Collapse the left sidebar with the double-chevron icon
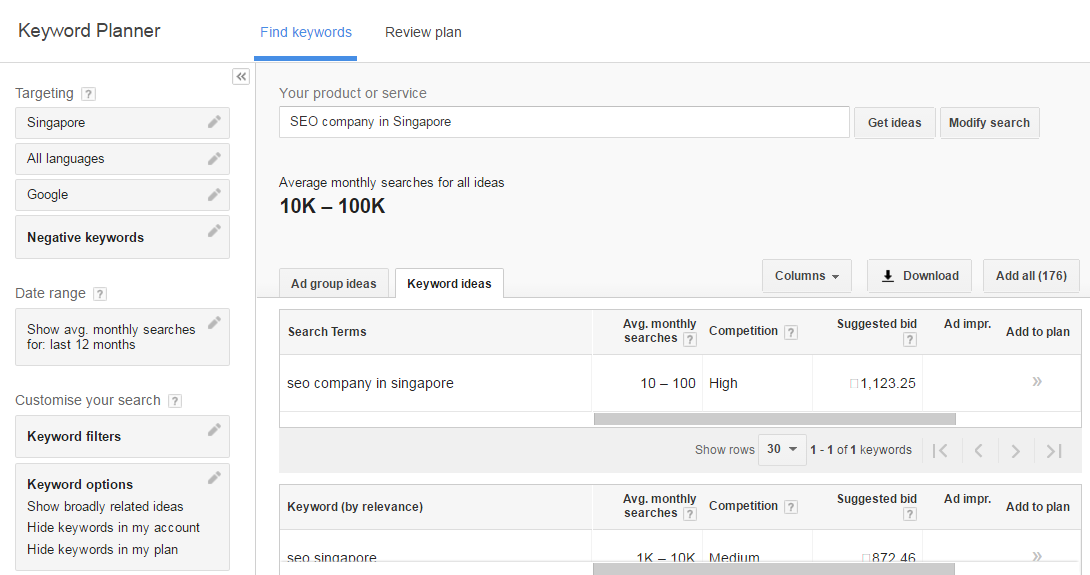This screenshot has width=1090, height=575. [241, 76]
